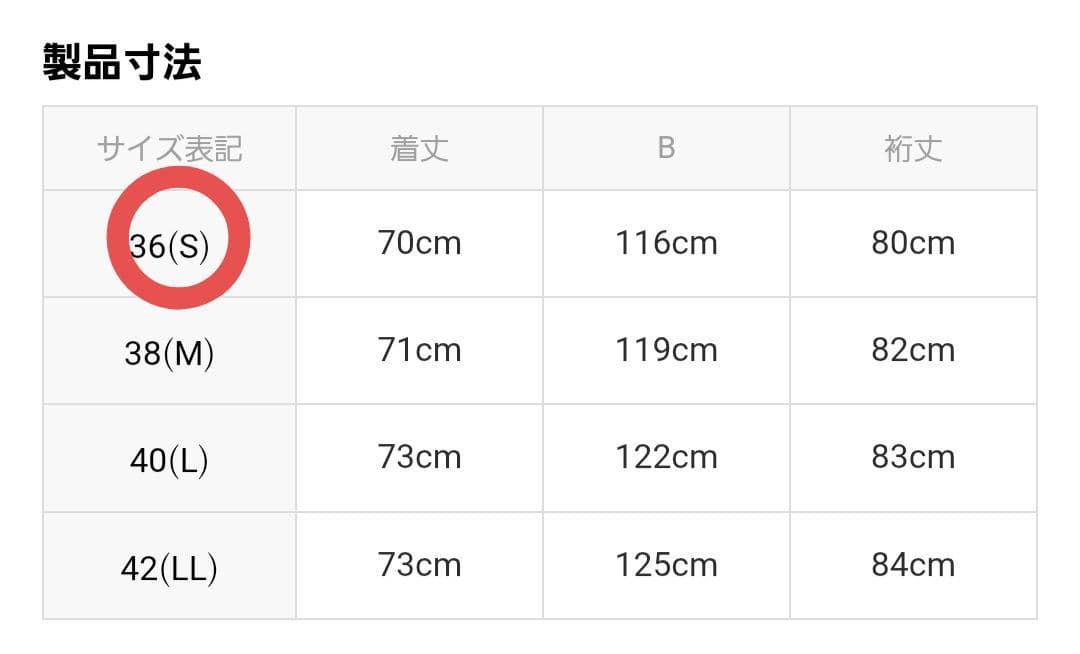Click the 83cm sleeve cell
Screen dimensions: 1080x654
913,457
